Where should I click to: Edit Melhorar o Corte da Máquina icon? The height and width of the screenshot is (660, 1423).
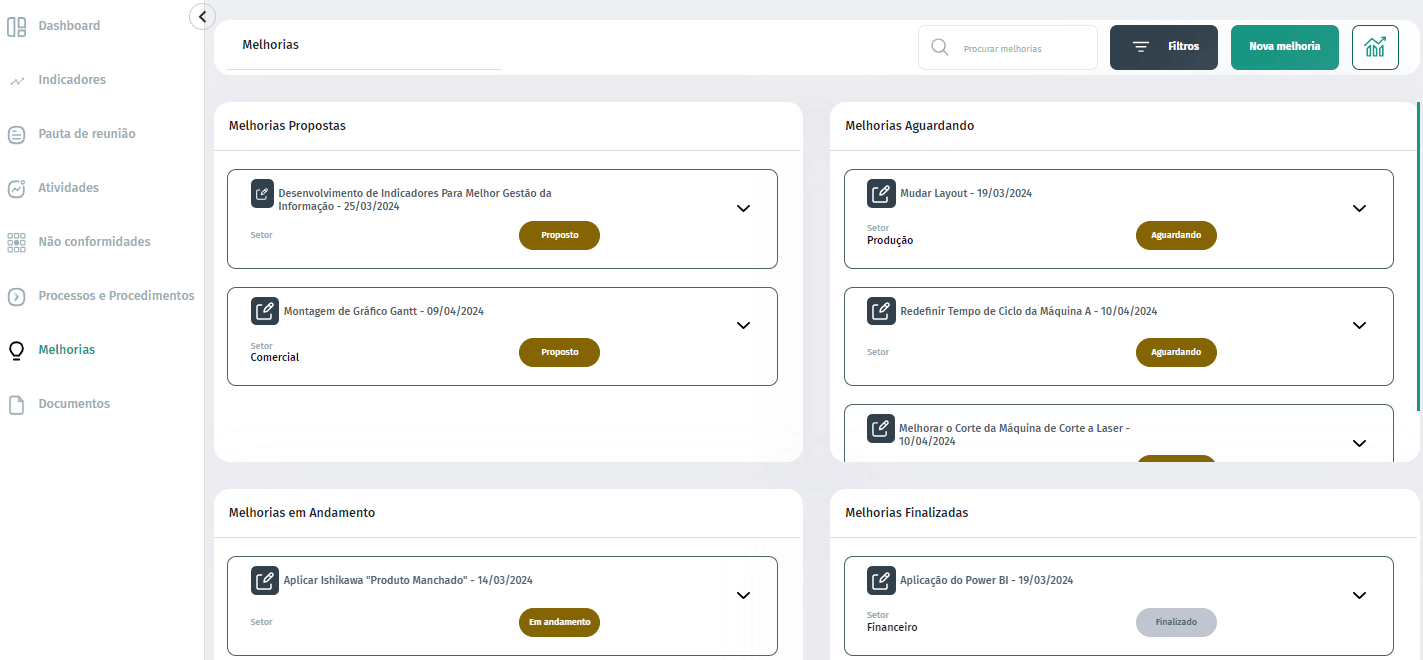tap(881, 429)
